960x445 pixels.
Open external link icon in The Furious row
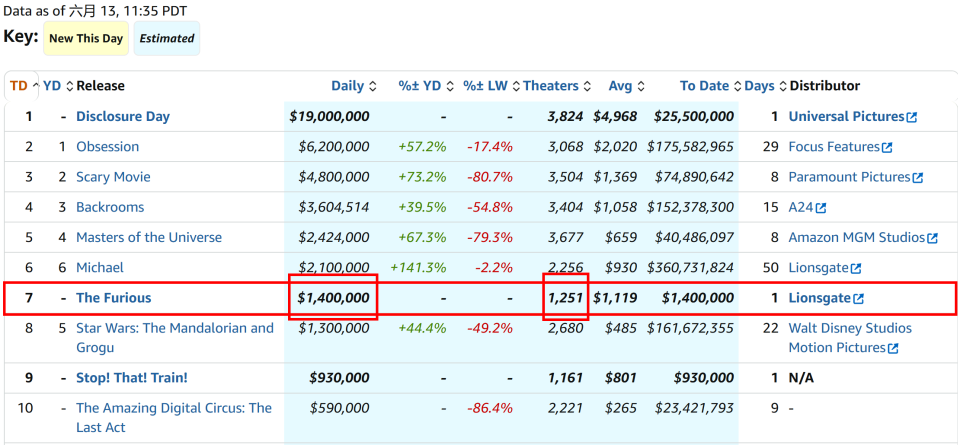coord(858,299)
